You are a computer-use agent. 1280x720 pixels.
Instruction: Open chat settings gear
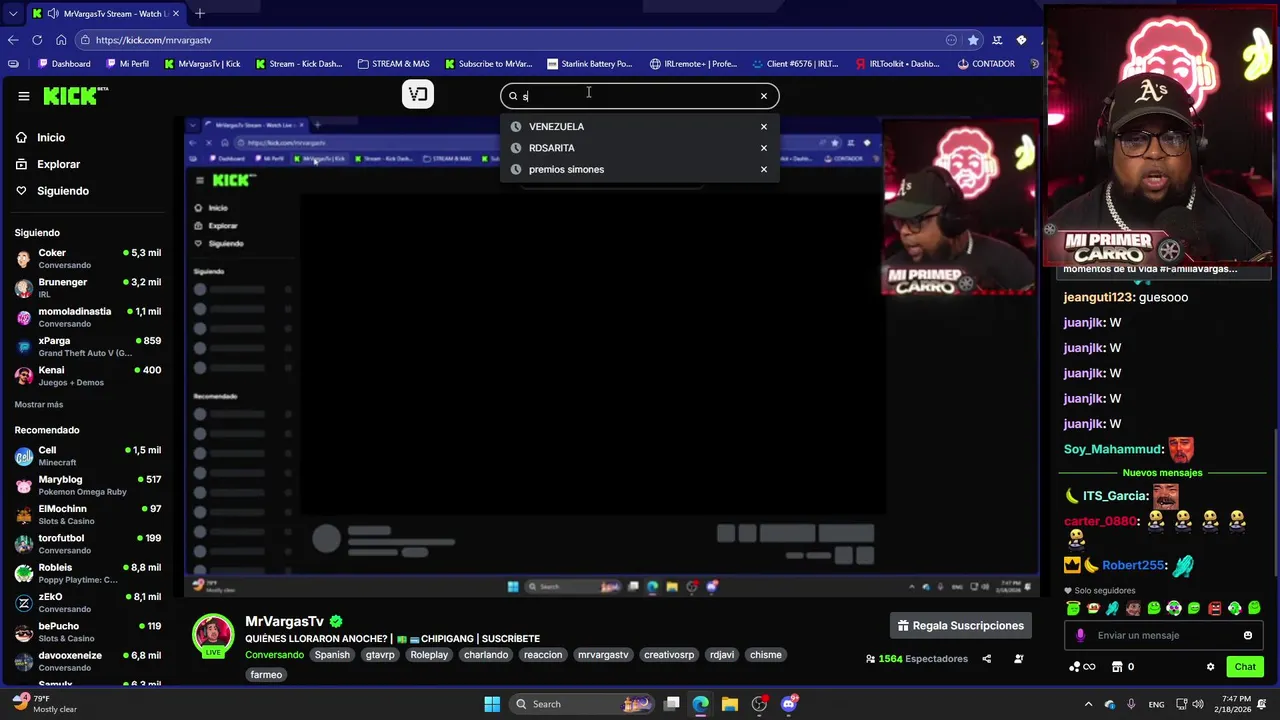[1210, 667]
